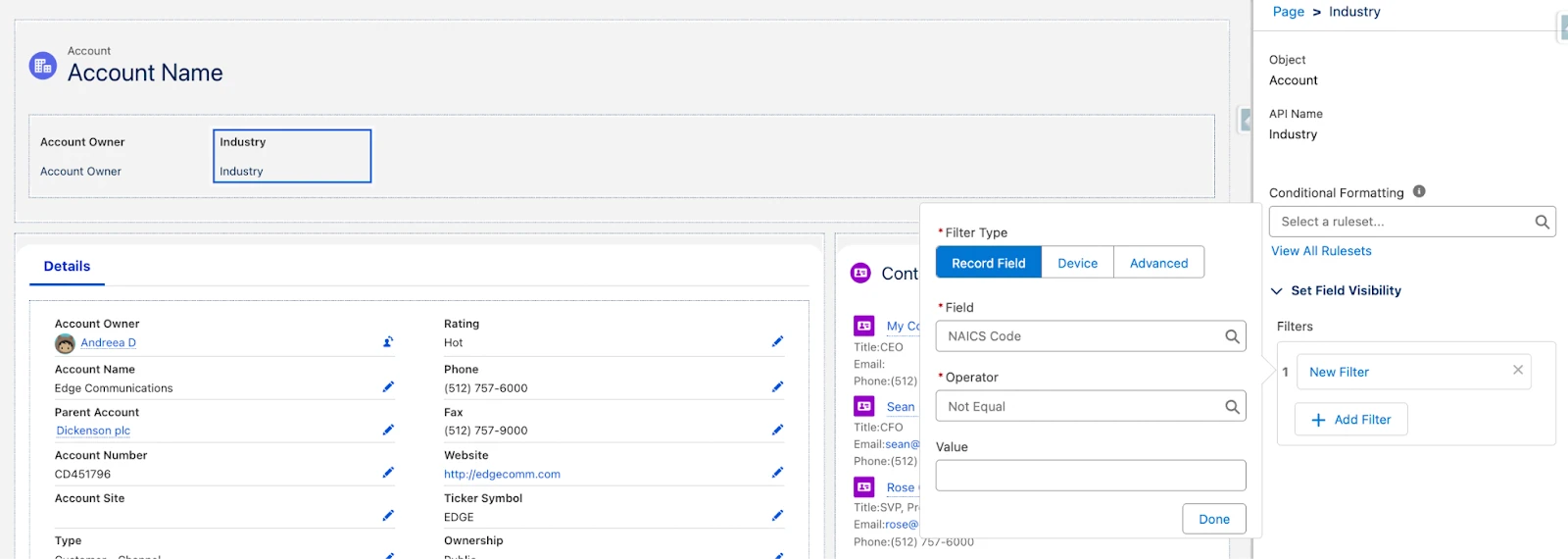Click pencil icon next to Website field

pyautogui.click(x=777, y=473)
